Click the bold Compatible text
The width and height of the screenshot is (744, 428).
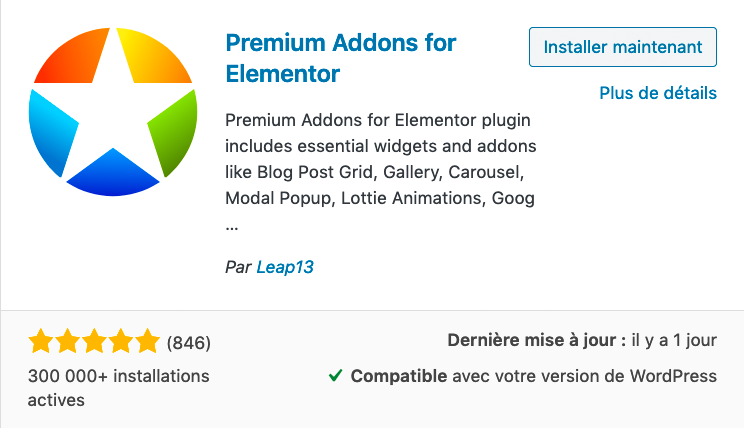(399, 377)
